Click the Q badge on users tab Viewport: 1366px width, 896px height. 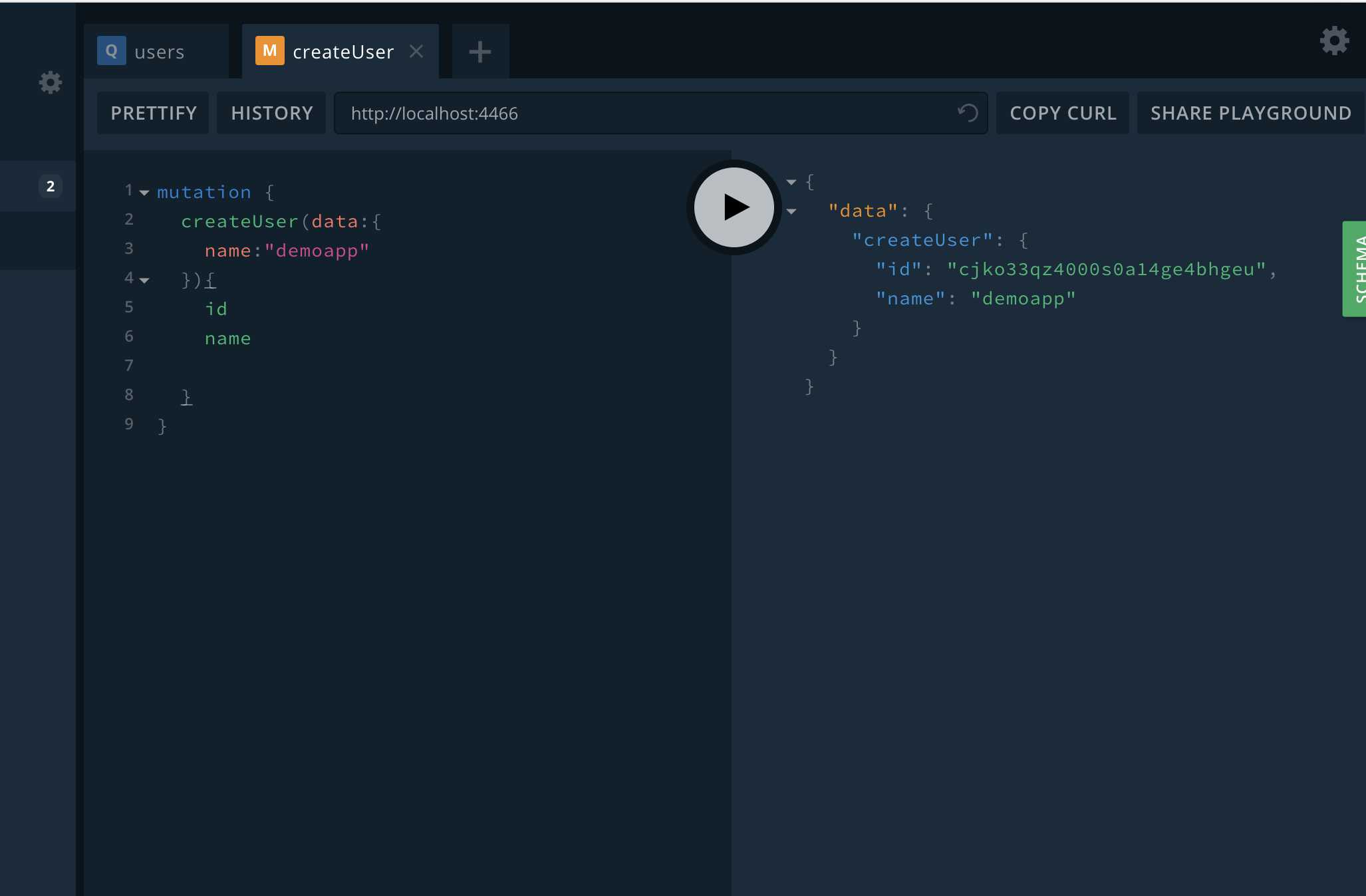[111, 51]
